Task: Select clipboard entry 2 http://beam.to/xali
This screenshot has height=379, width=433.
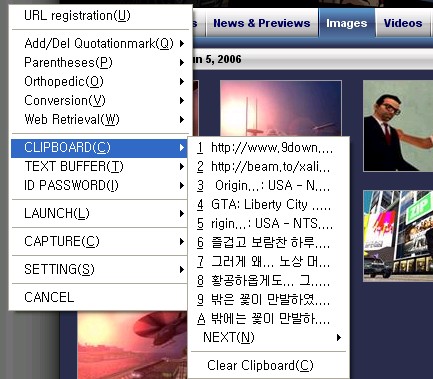Action: (x=269, y=166)
